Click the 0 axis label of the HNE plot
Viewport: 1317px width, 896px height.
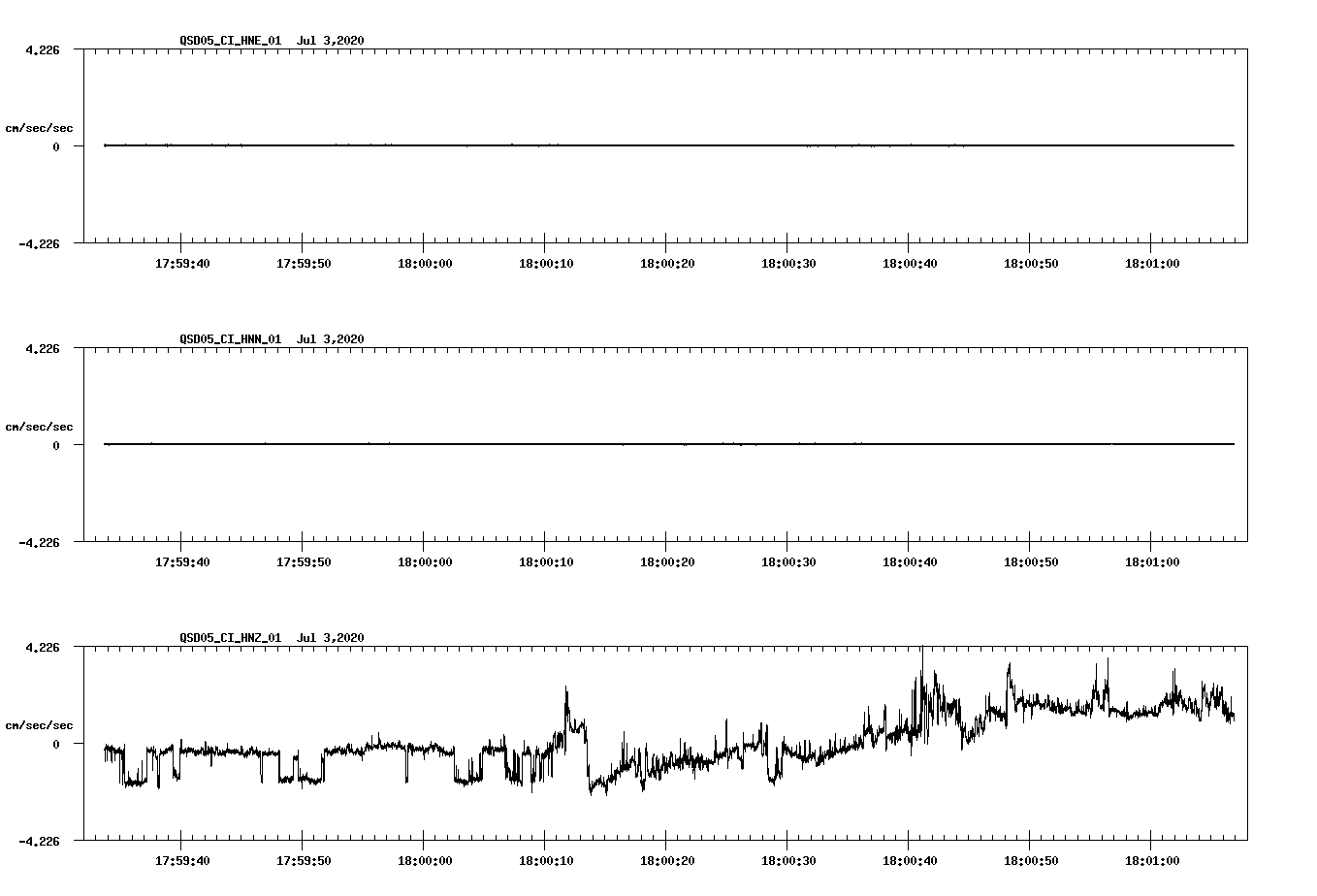tap(56, 146)
